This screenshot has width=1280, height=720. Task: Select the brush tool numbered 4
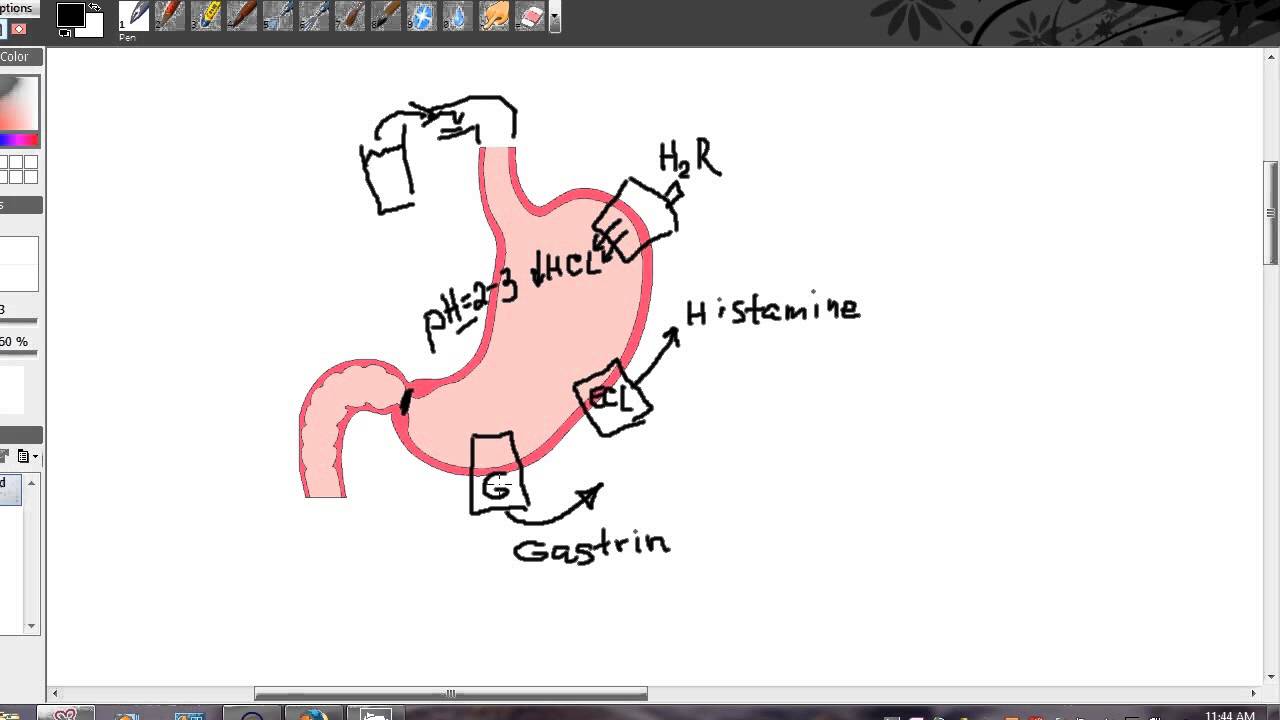[x=242, y=16]
